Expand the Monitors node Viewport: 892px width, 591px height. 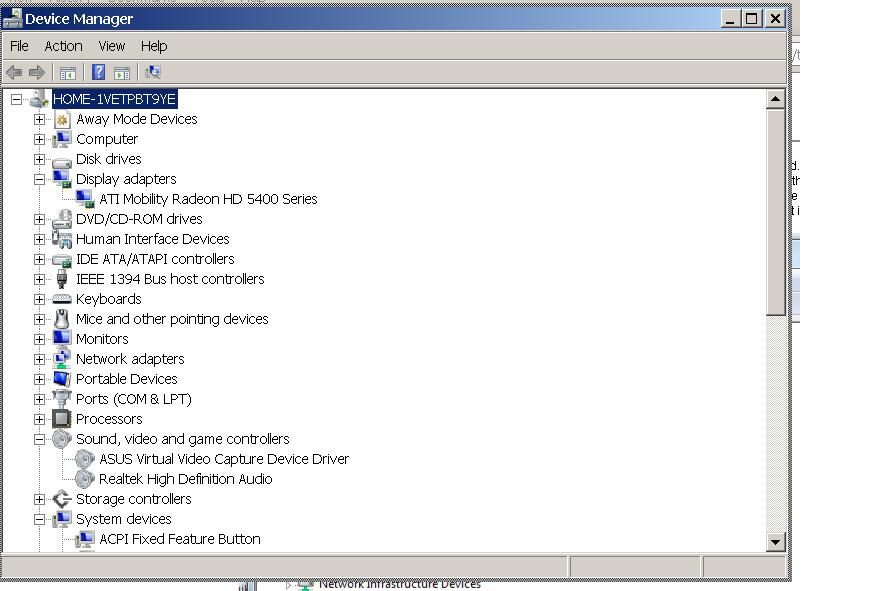(39, 339)
